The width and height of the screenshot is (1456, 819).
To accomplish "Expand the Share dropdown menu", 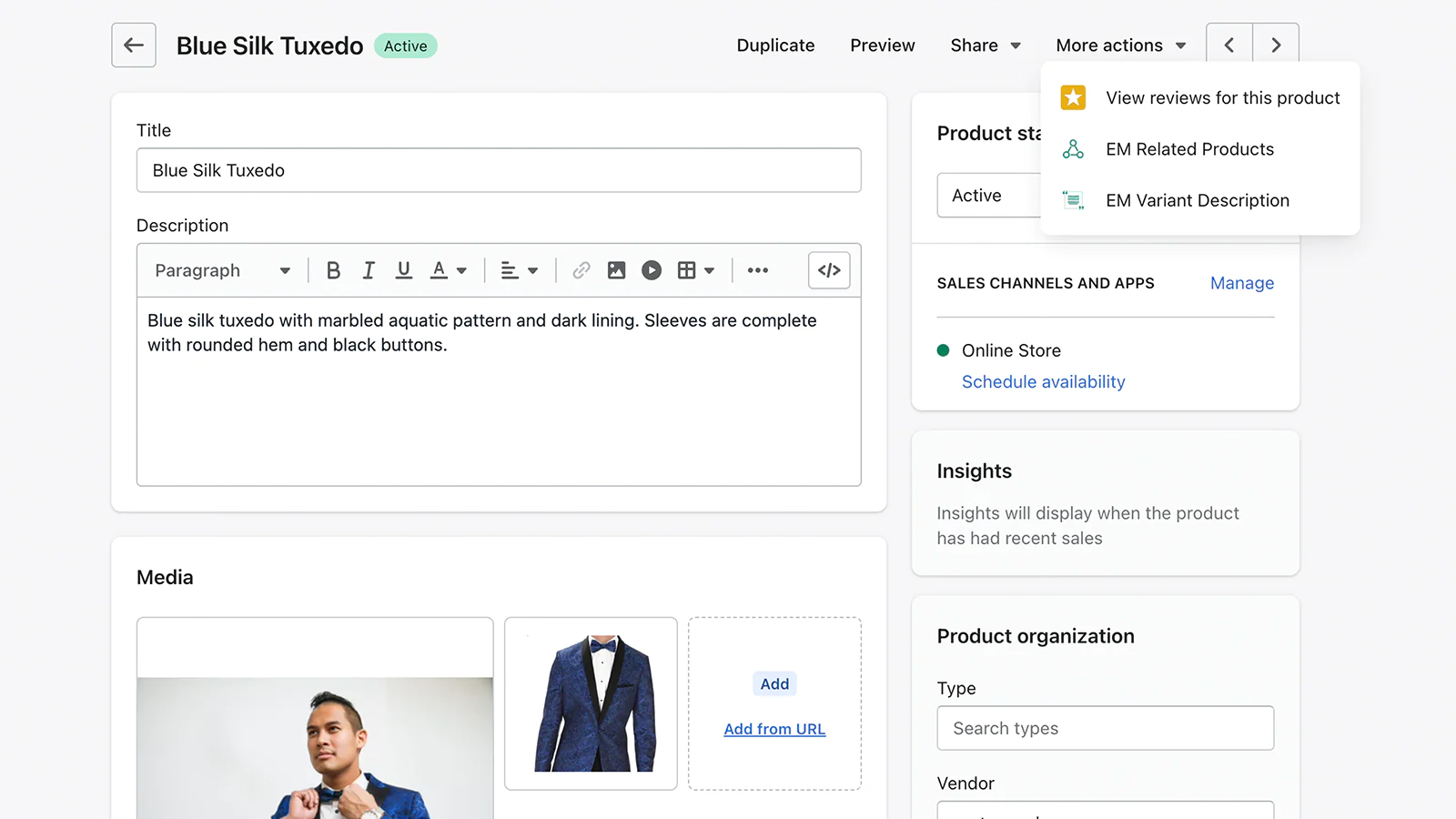I will click(x=986, y=45).
